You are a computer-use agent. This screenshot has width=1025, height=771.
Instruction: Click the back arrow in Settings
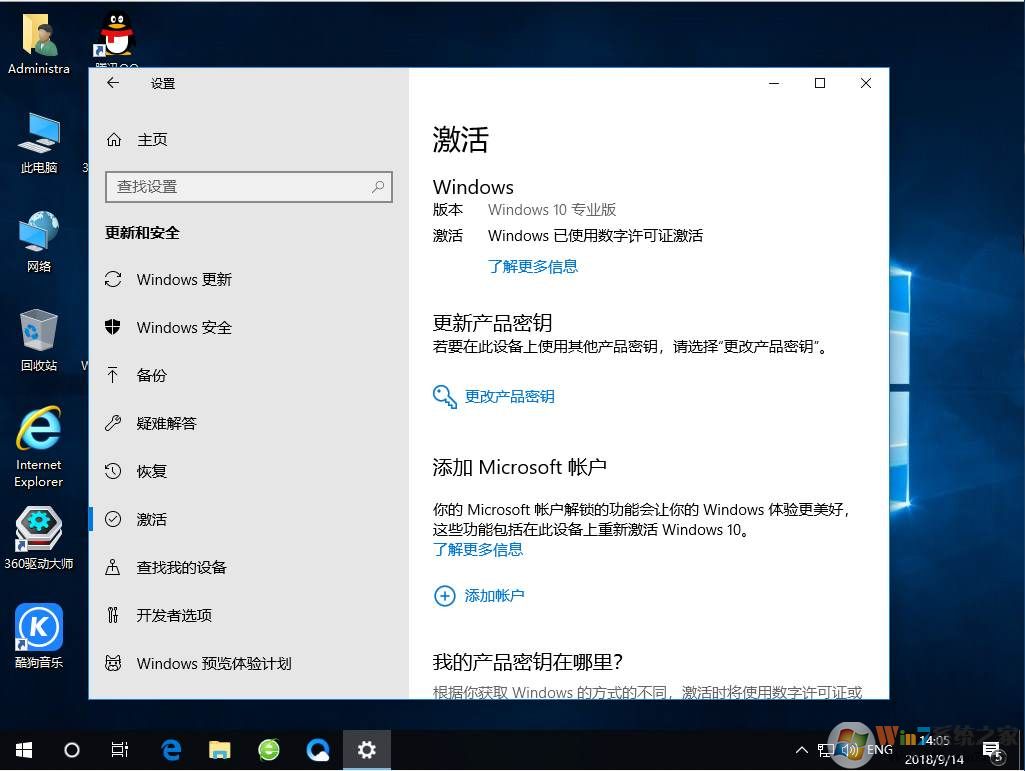click(113, 83)
